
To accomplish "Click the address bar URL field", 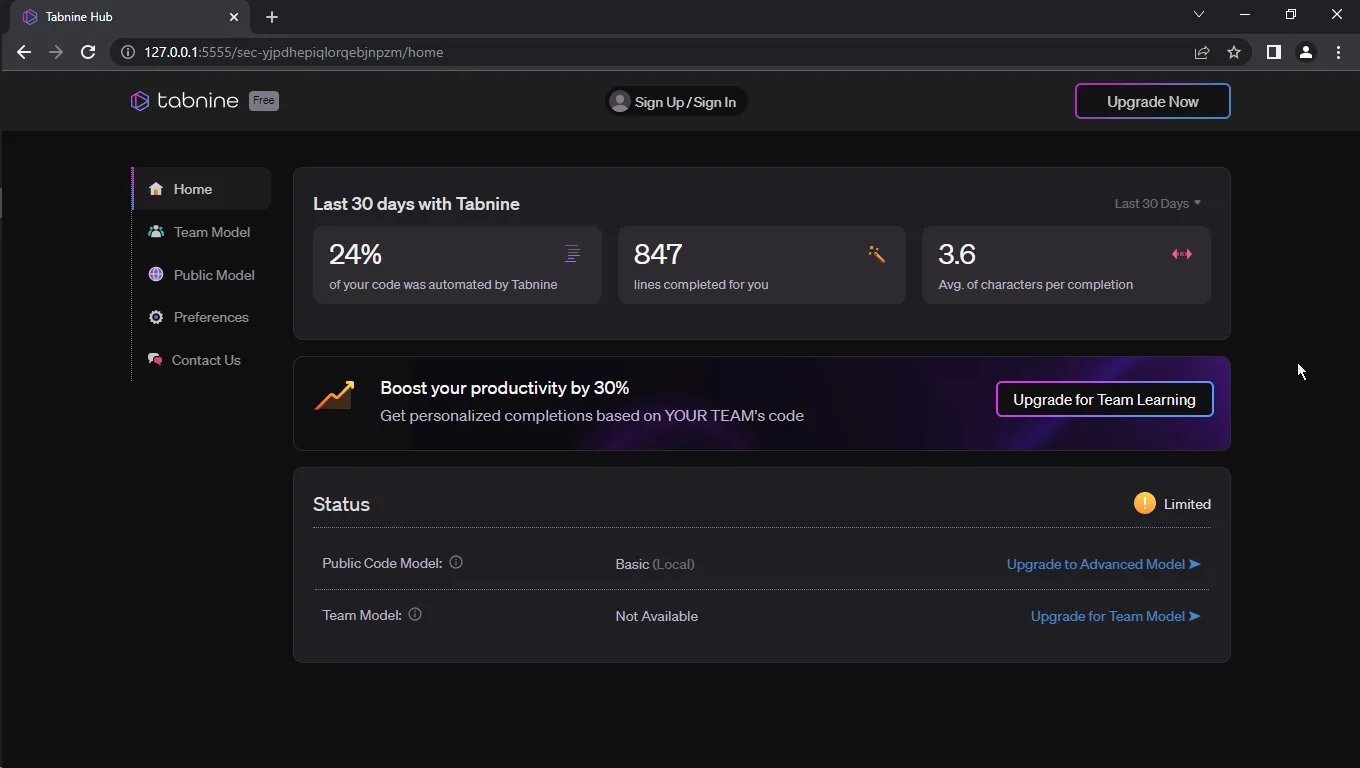I will (x=660, y=52).
